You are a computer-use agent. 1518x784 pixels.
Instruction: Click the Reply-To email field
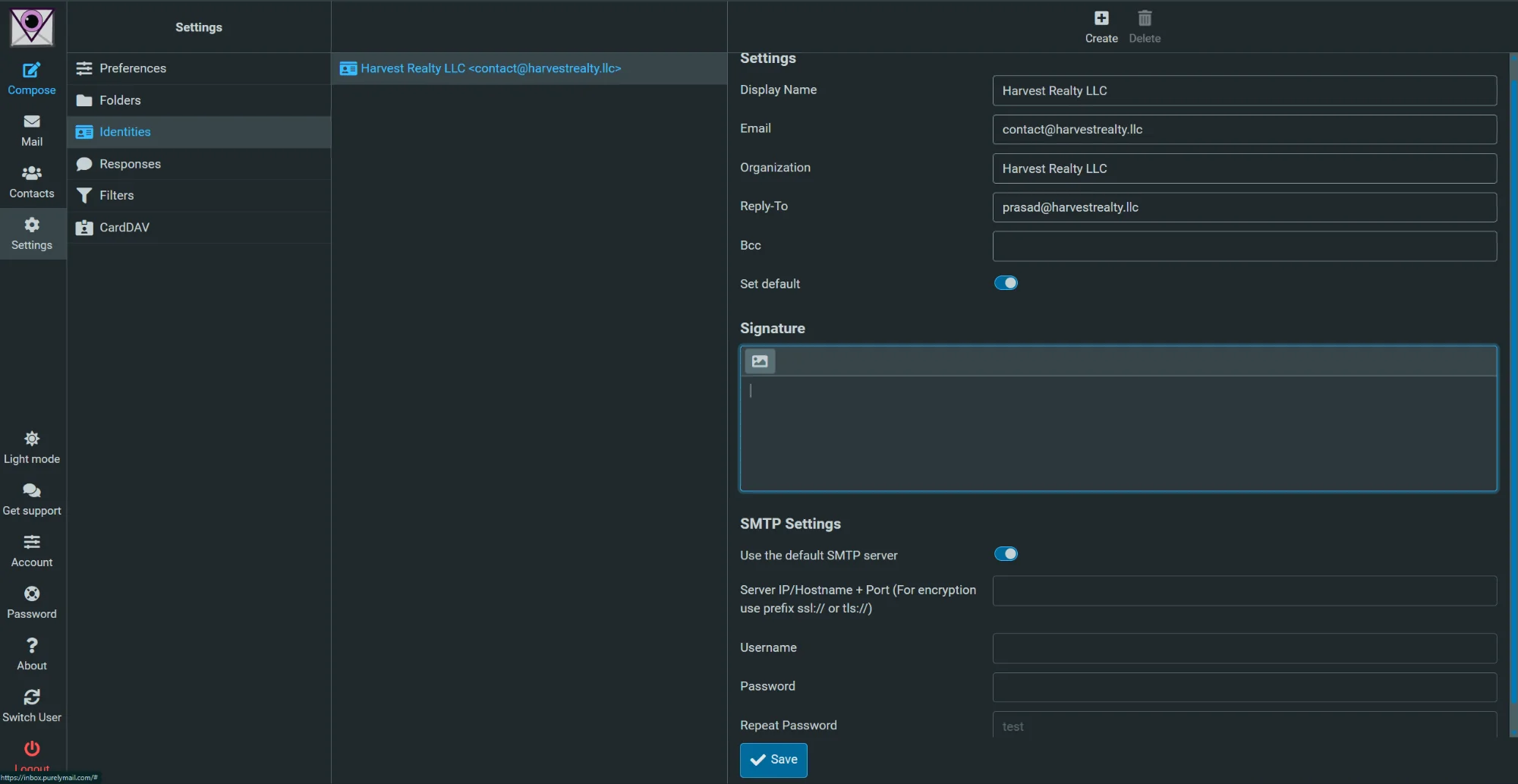pyautogui.click(x=1244, y=207)
